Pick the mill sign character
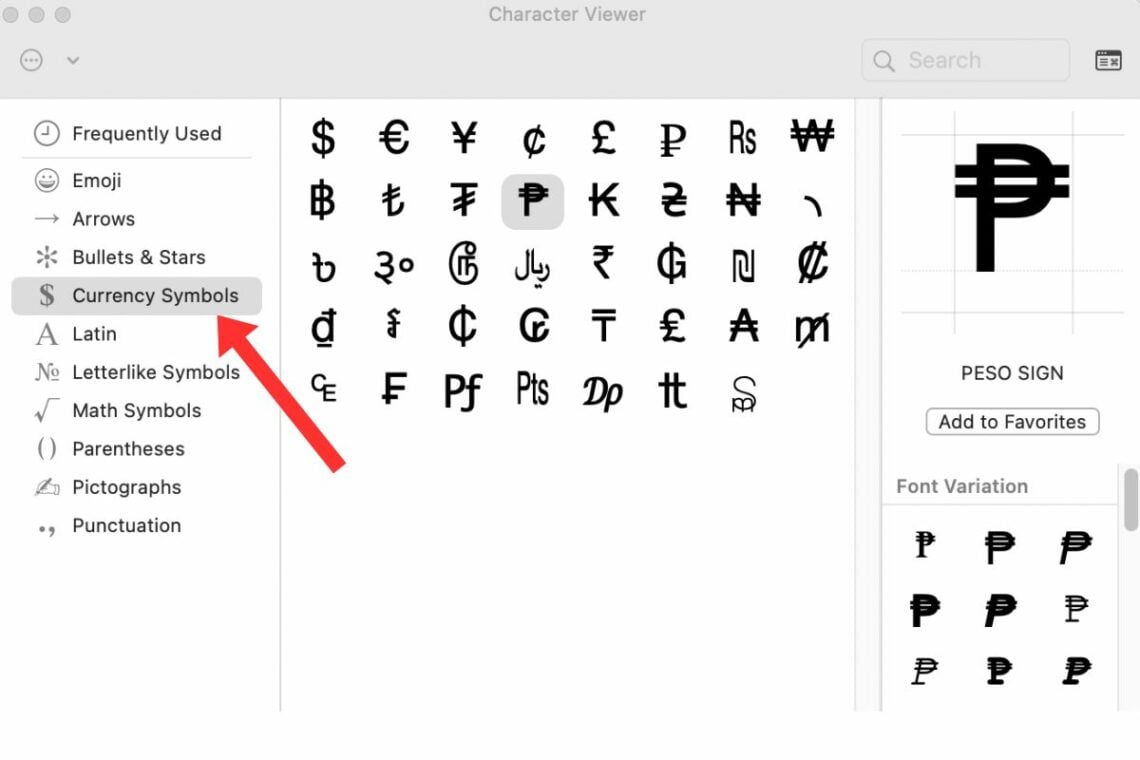 click(x=813, y=329)
